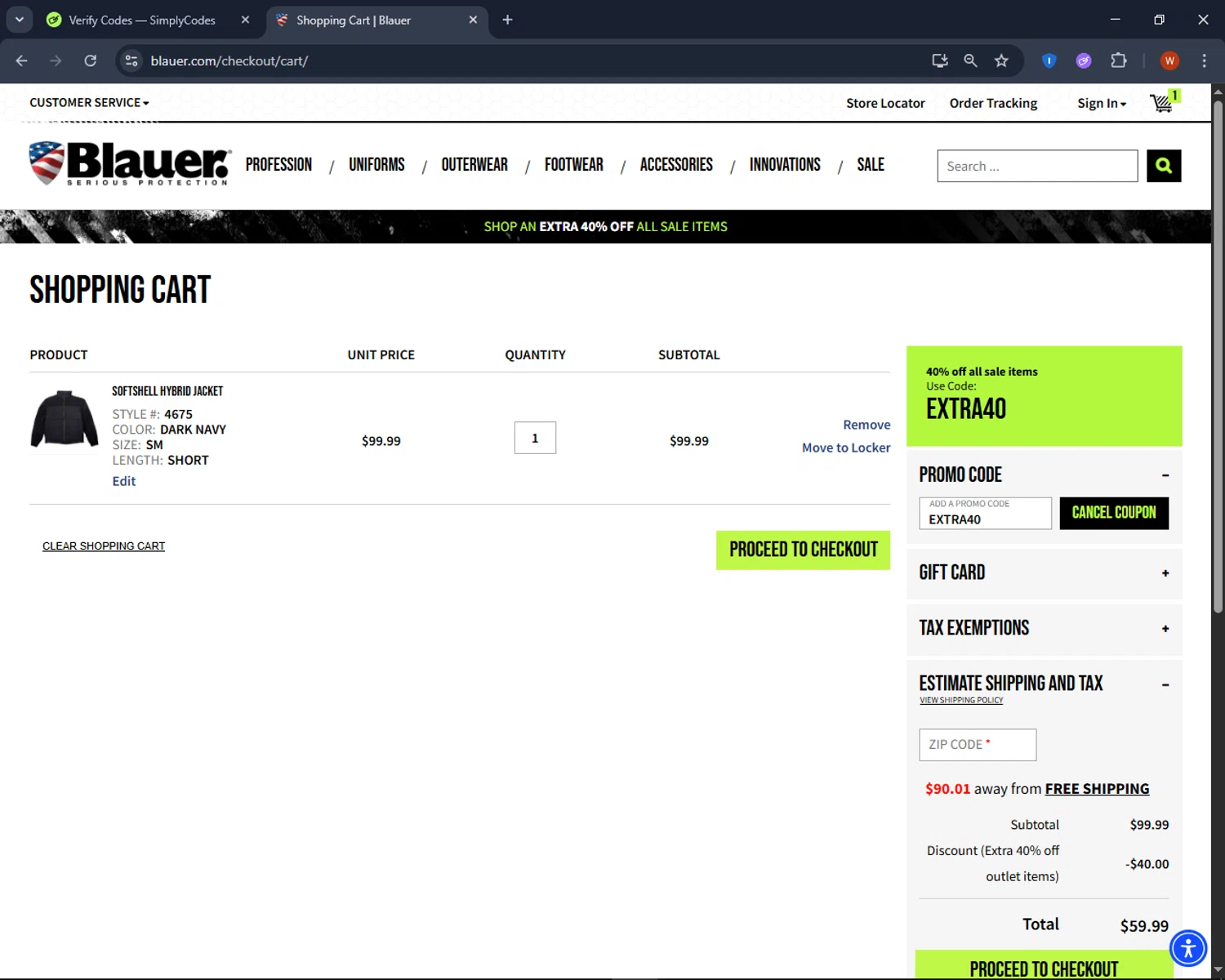The width and height of the screenshot is (1225, 980).
Task: Click the Total $59.99 amount
Action: (1144, 926)
